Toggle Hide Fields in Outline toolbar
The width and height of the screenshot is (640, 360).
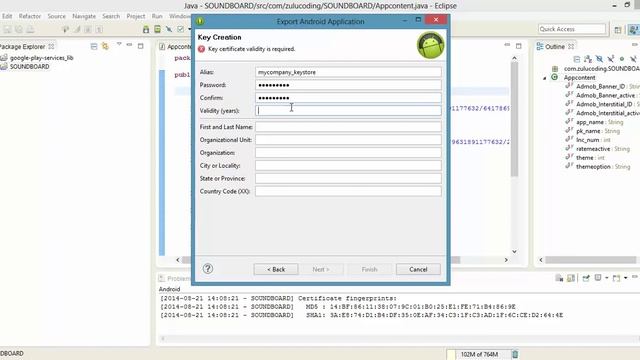599,59
